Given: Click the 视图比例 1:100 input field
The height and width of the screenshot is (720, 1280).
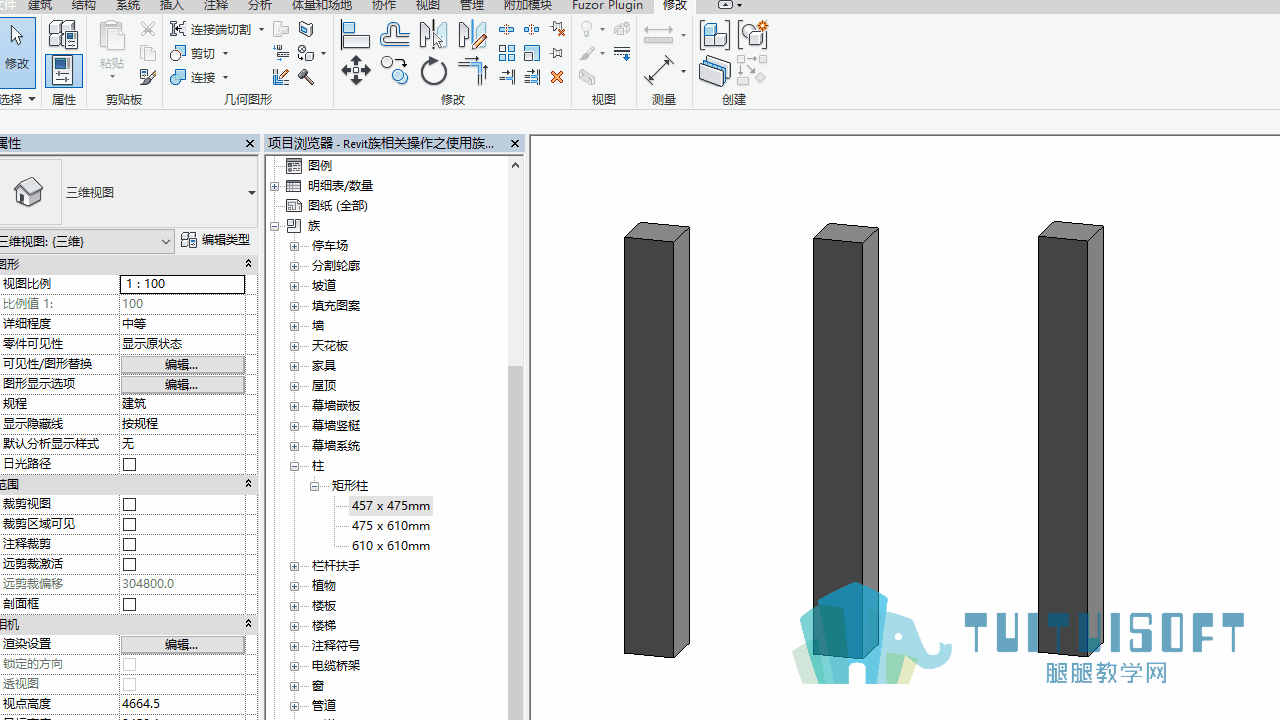Looking at the screenshot, I should (182, 284).
